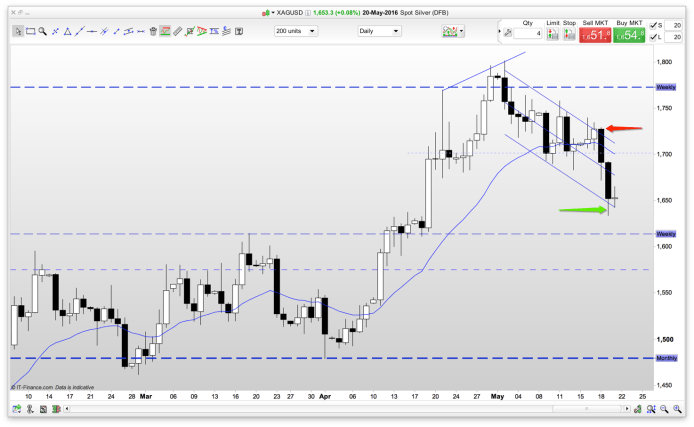The image size is (694, 427).
Task: Select the rectangle drawing tool
Action: (31, 31)
